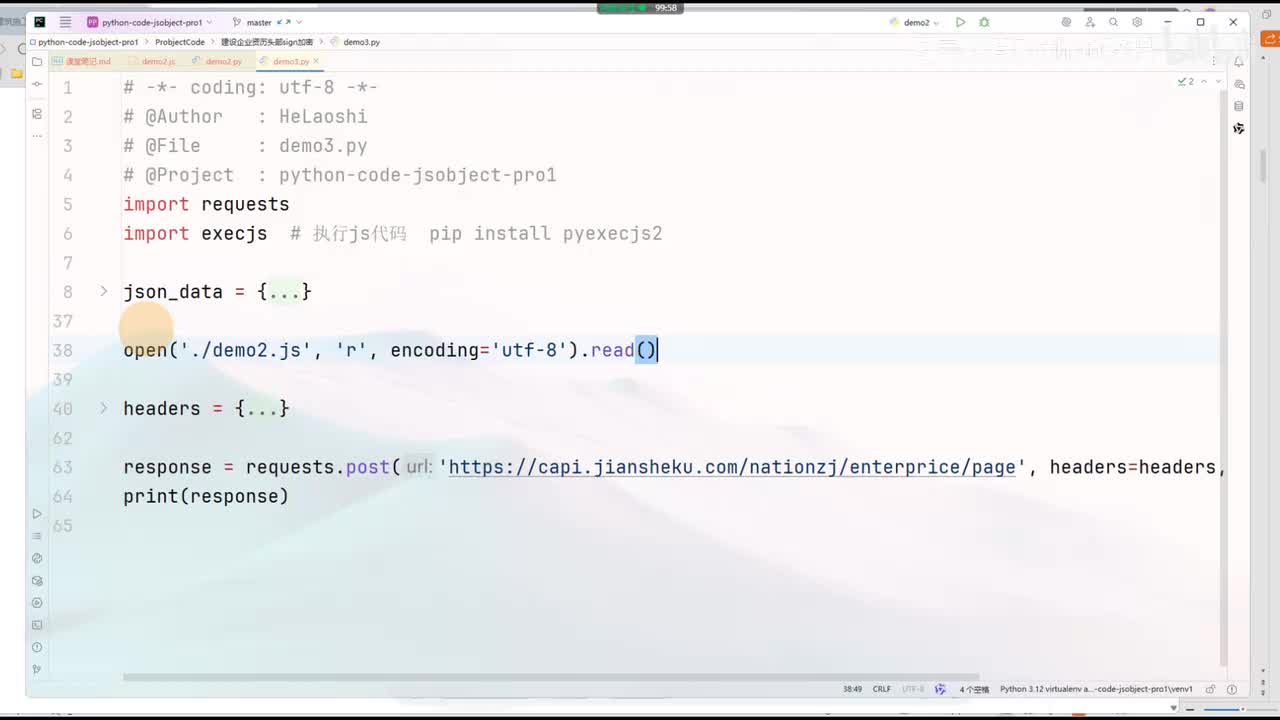Switch Python 3.12 interpreter in status bar
Screen dimensions: 1280x720
1096,689
